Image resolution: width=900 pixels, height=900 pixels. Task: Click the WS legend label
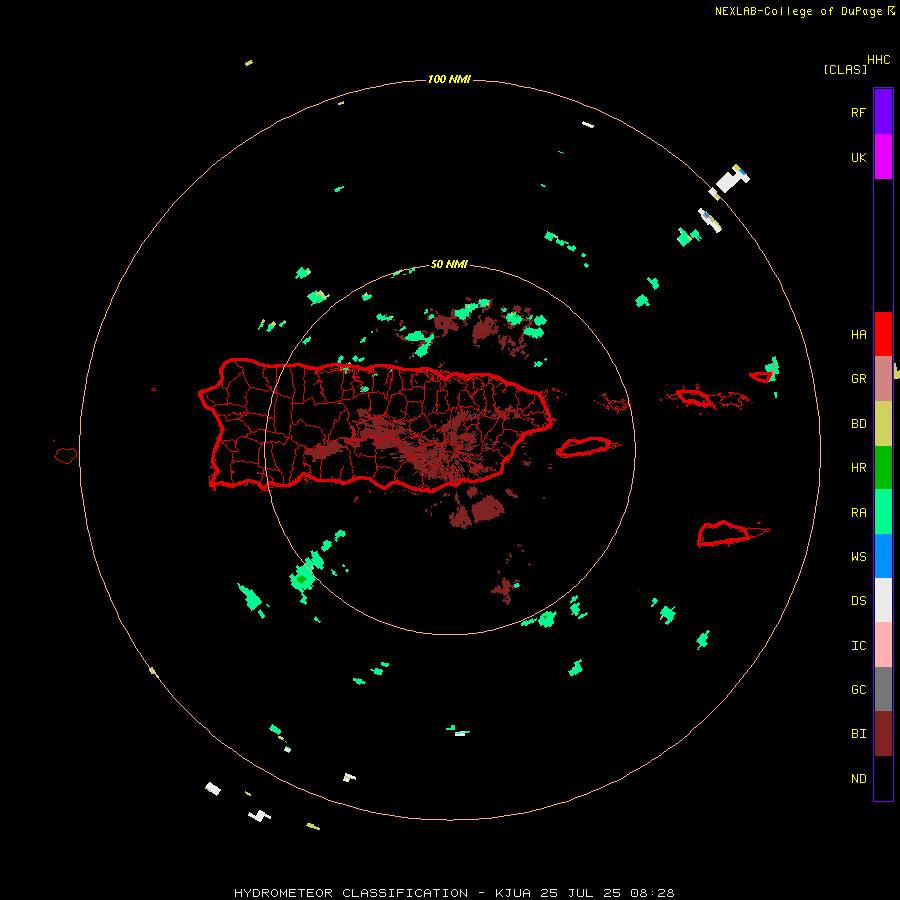(858, 556)
